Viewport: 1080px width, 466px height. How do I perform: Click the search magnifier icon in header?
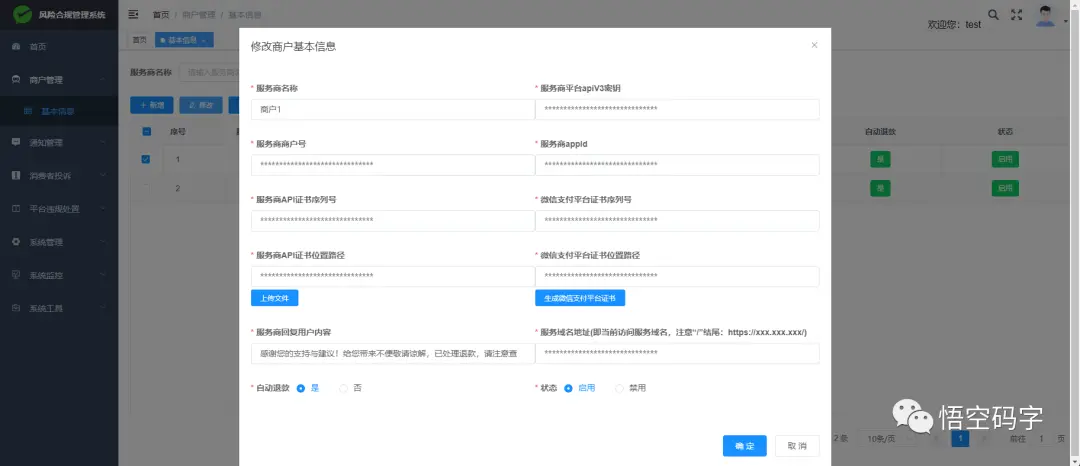click(993, 14)
